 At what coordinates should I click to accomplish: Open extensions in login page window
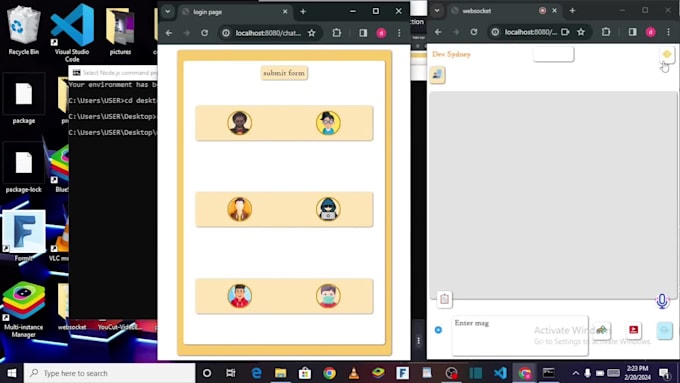337,33
